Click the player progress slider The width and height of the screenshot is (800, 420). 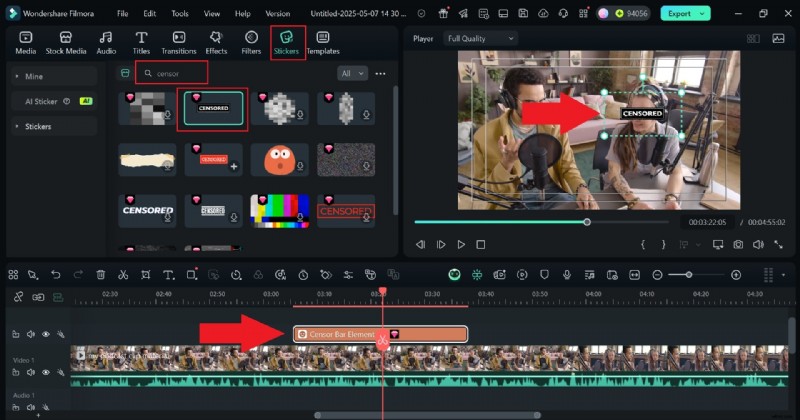point(541,222)
